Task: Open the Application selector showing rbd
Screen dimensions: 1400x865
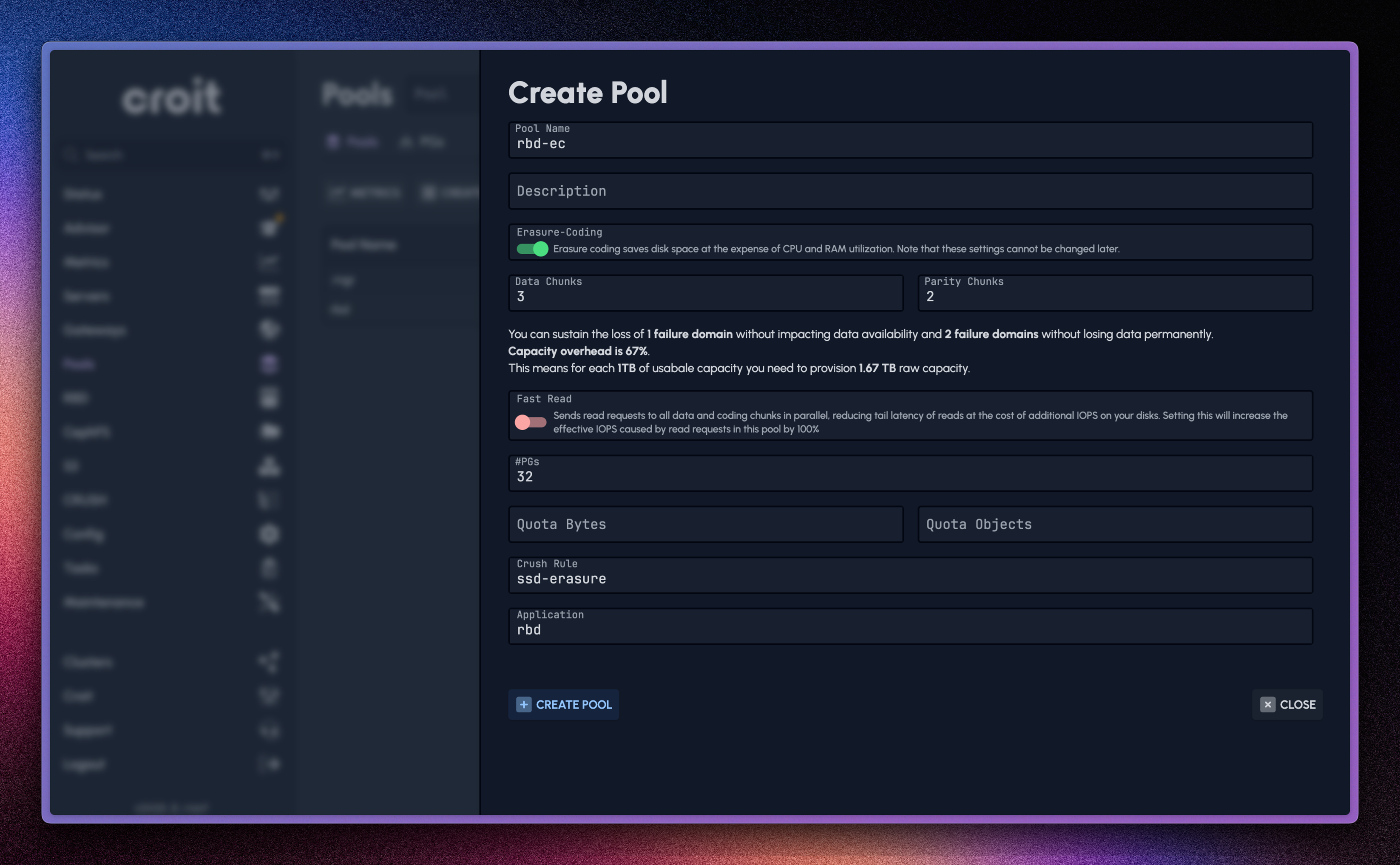Action: (x=910, y=626)
